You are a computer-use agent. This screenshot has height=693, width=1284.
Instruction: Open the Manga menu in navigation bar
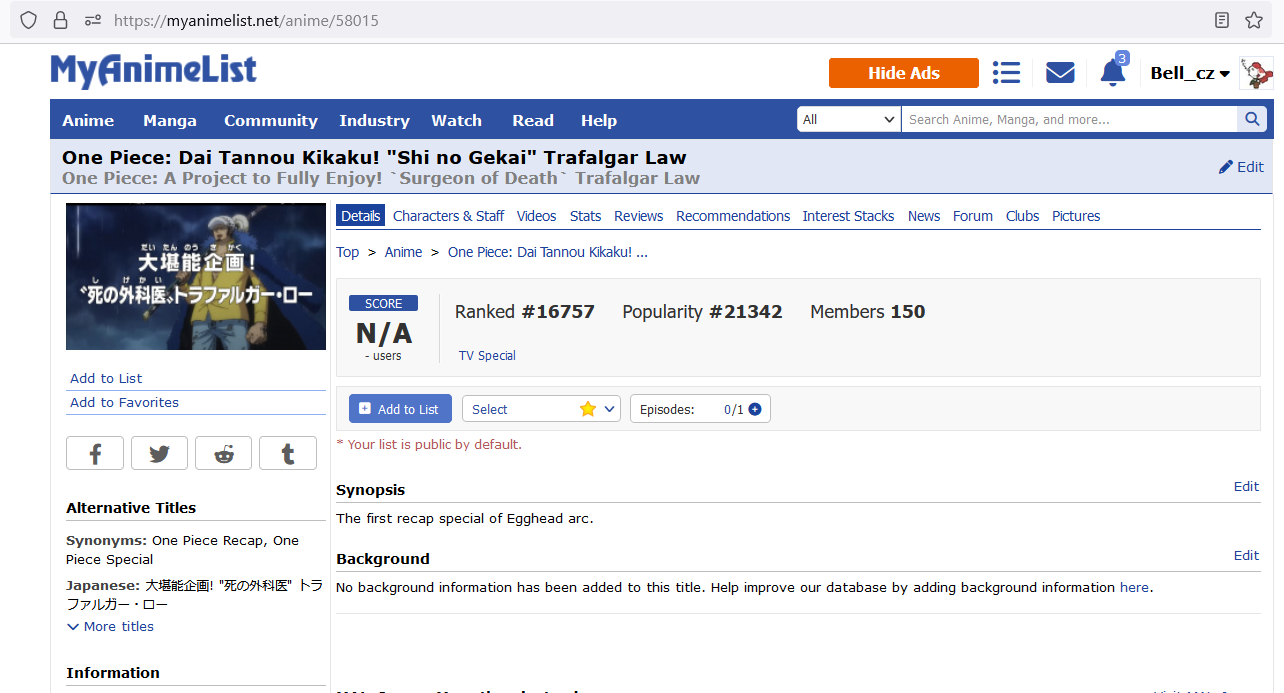pyautogui.click(x=170, y=120)
